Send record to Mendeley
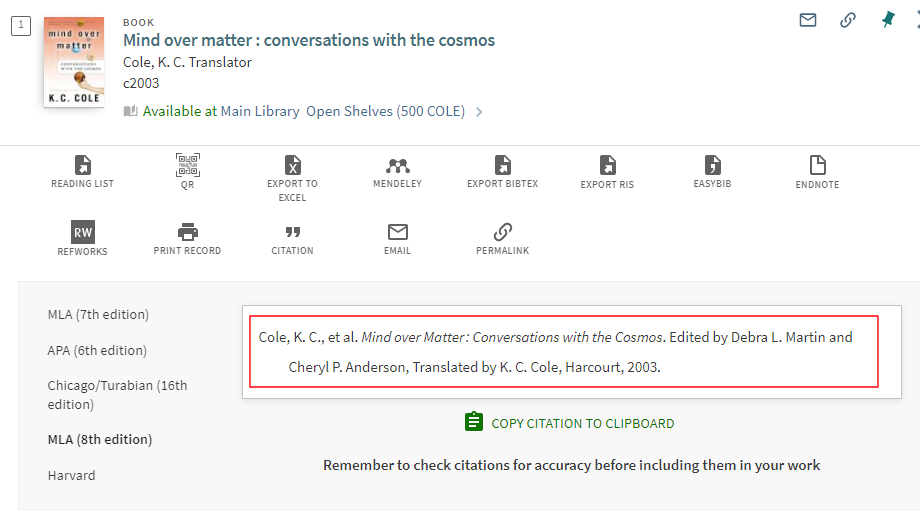The image size is (920, 512). point(397,166)
